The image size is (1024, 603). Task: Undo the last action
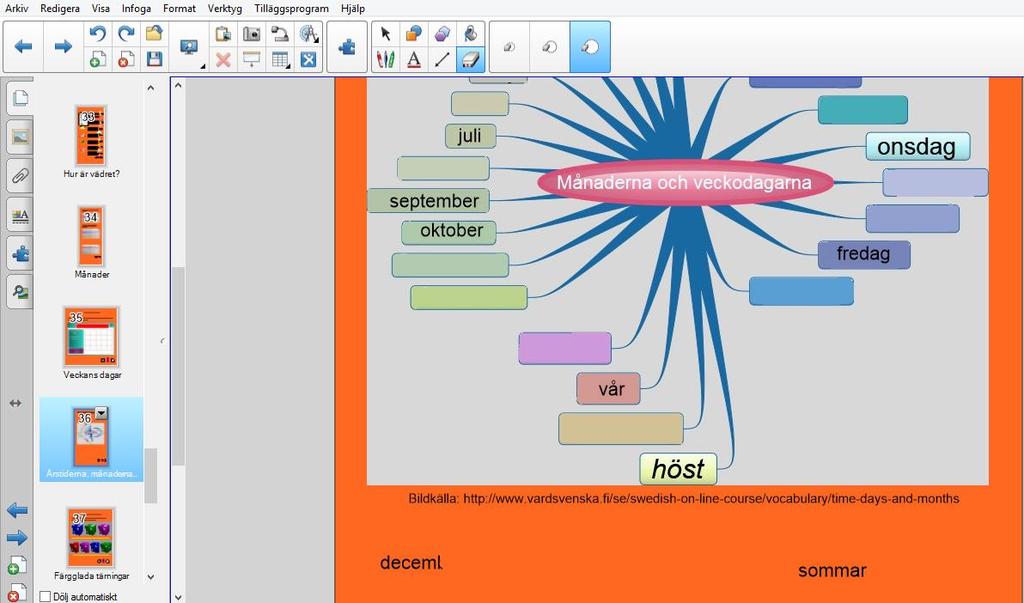[97, 34]
